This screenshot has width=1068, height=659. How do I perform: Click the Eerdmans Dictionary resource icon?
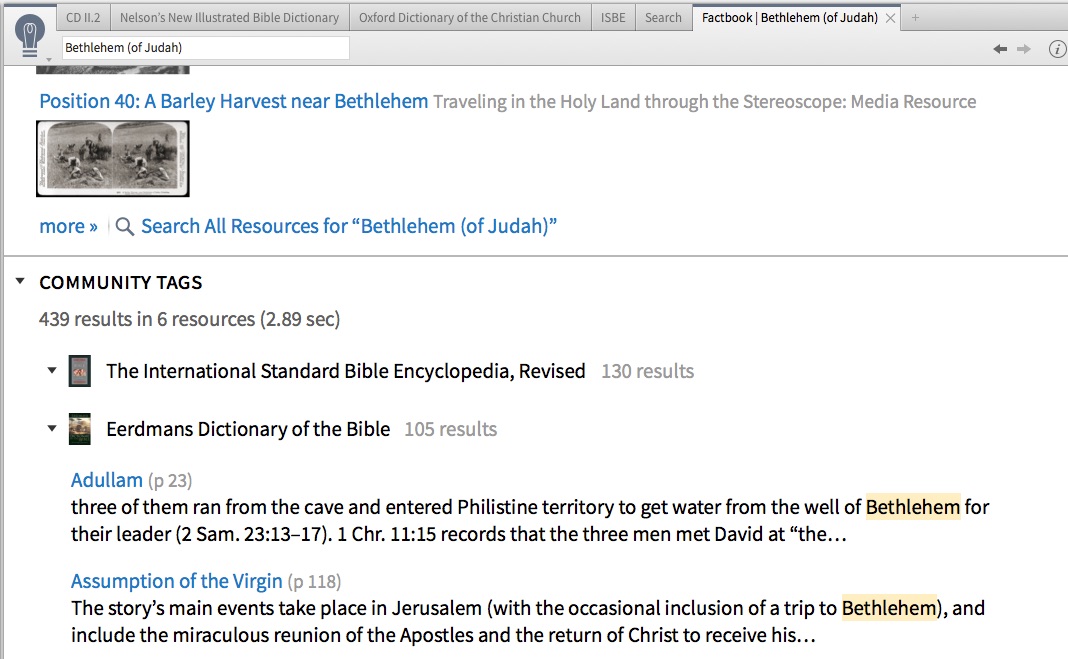pos(79,428)
